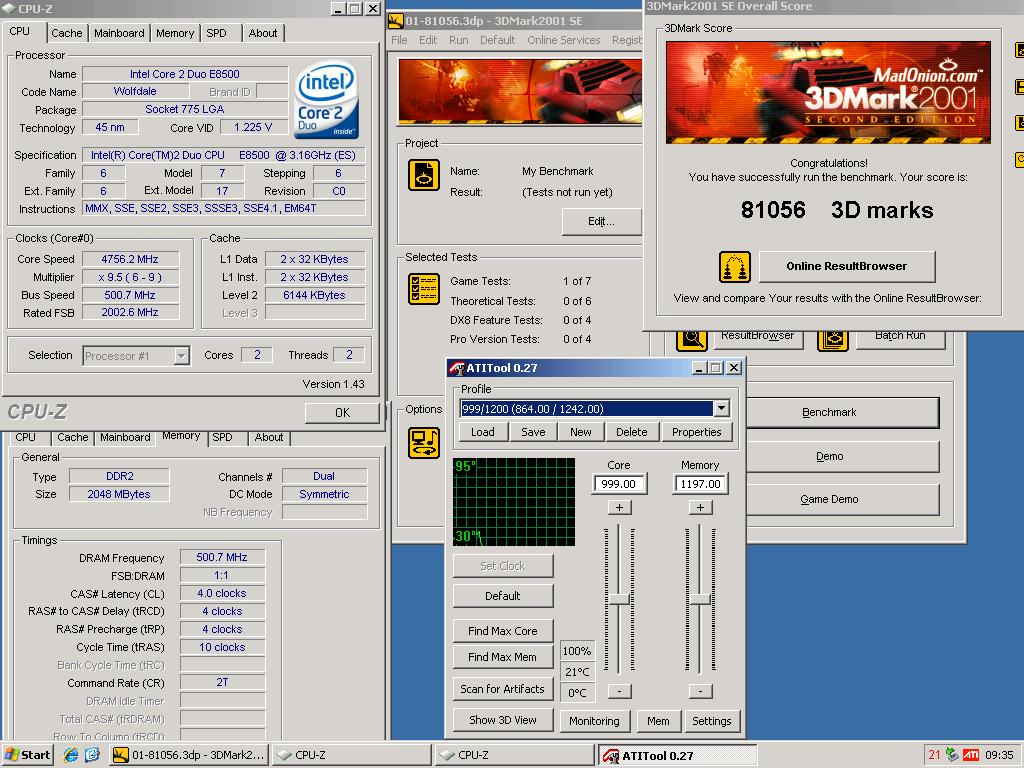Click OK button in CPU-Z
Image resolution: width=1024 pixels, height=768 pixels.
click(x=342, y=413)
